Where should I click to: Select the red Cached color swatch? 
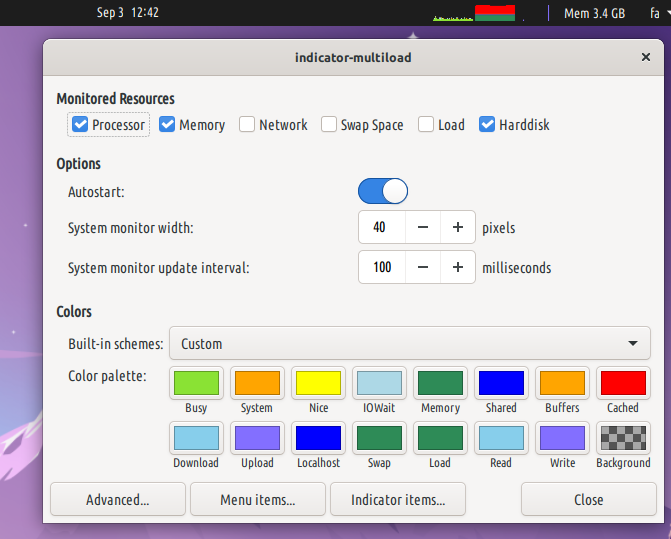tap(622, 383)
